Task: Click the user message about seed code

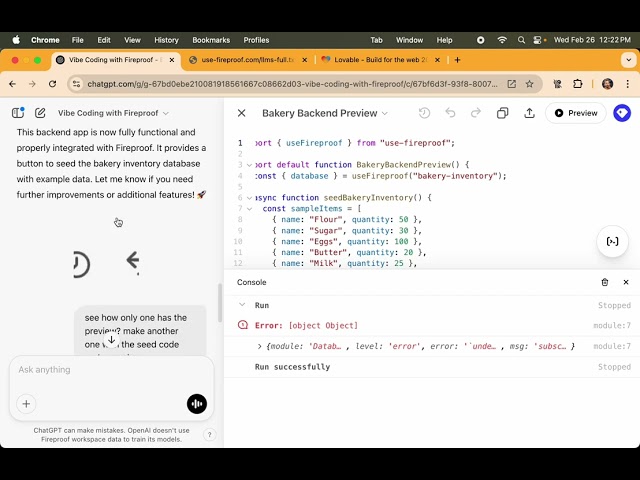Action: click(x=140, y=331)
